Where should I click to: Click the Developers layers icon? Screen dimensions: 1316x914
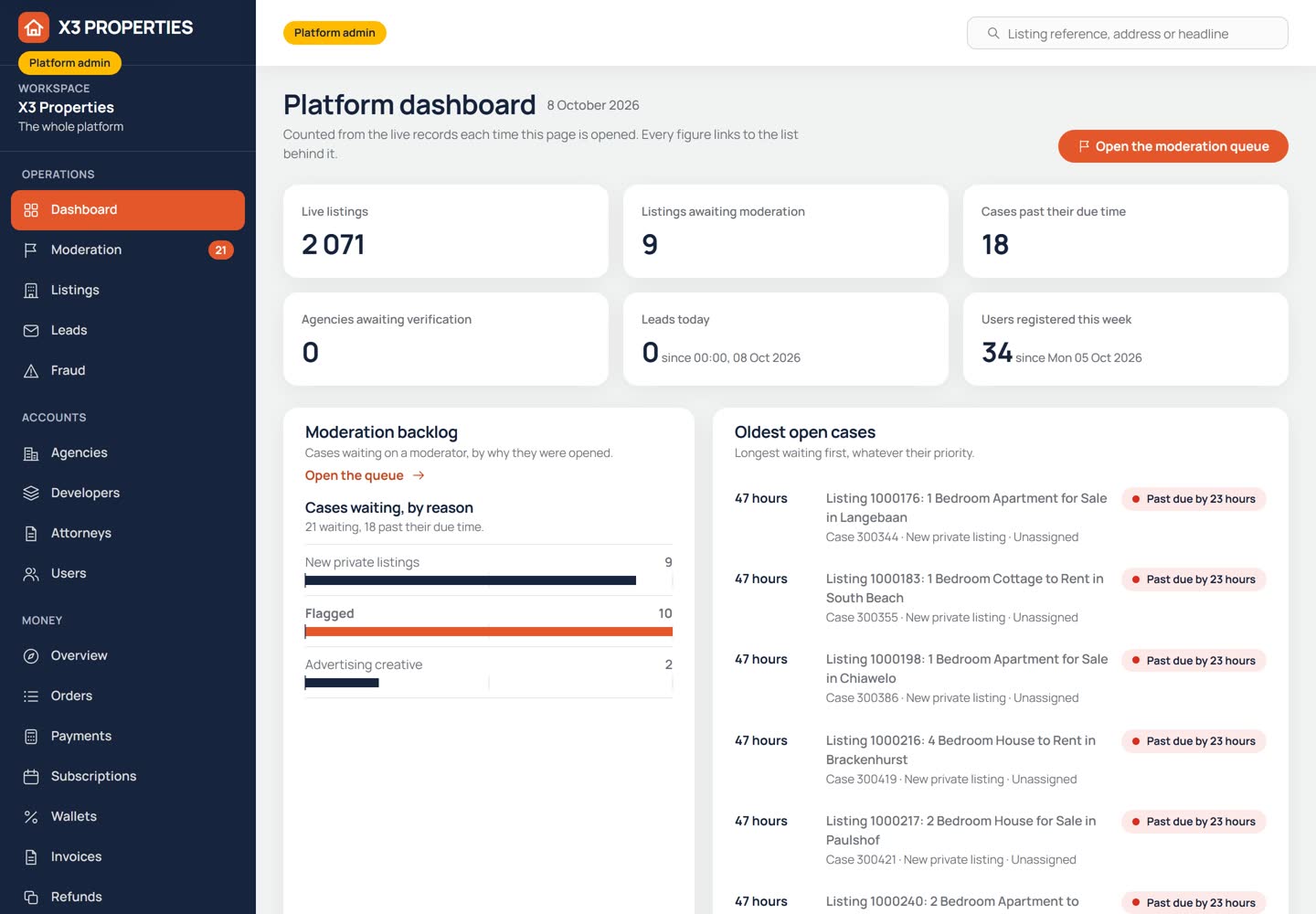pos(31,494)
